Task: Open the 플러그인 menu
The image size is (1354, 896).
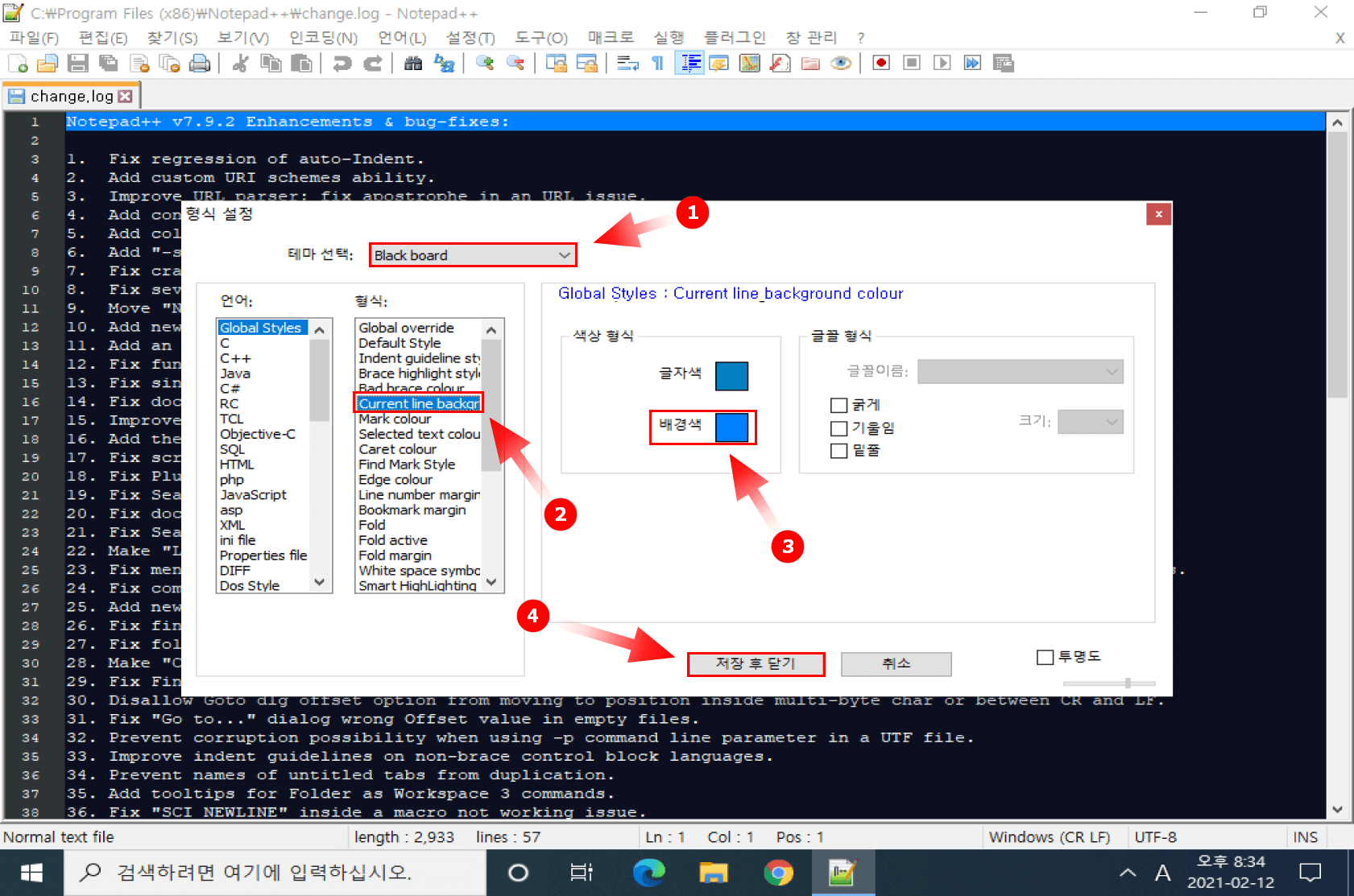Action: 735,38
